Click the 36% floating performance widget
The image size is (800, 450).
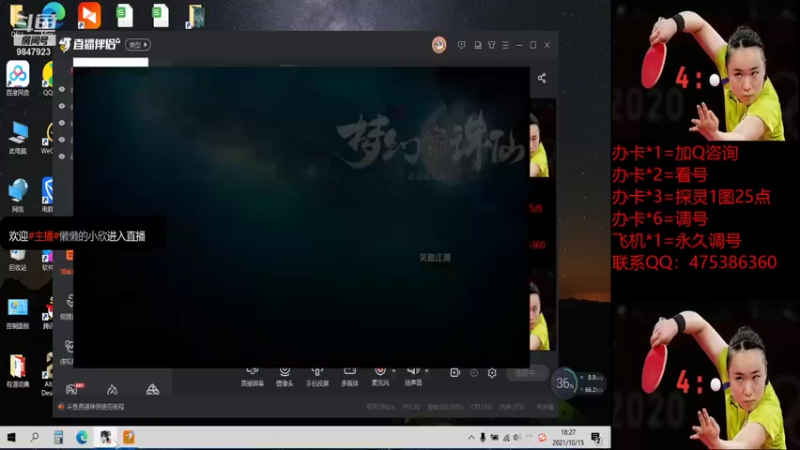tap(565, 383)
